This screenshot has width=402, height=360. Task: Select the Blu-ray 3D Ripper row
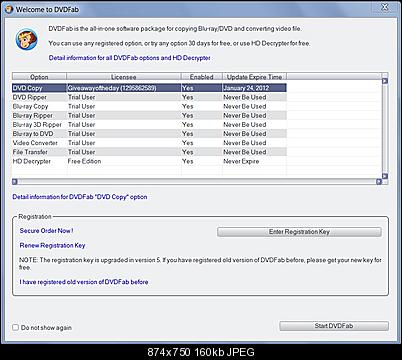[149, 125]
